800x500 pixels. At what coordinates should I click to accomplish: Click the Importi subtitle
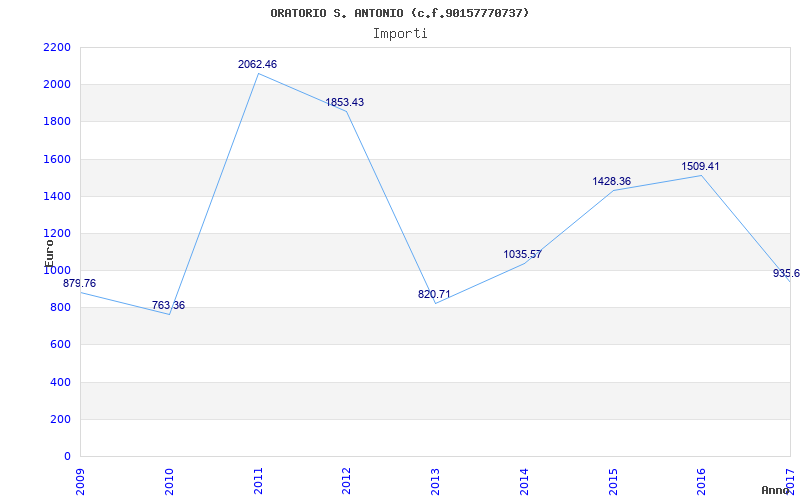pos(400,34)
